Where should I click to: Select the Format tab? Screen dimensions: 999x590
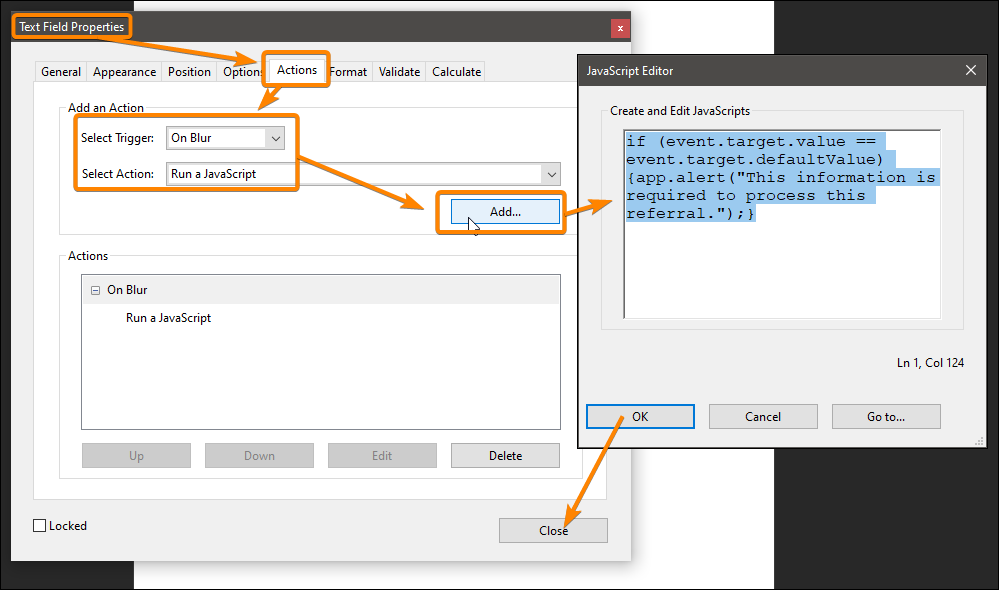pos(348,71)
